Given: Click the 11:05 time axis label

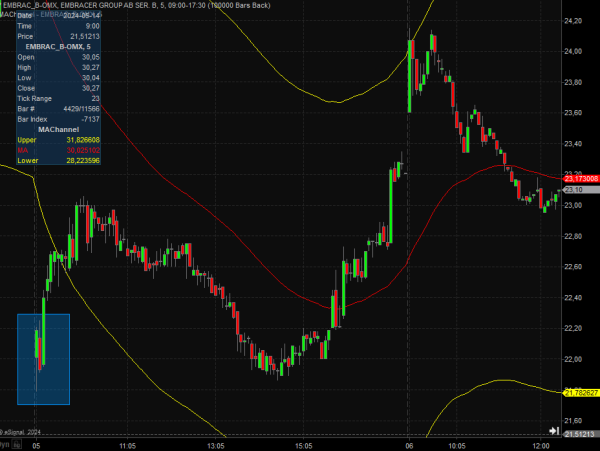Looking at the screenshot, I should (127, 446).
